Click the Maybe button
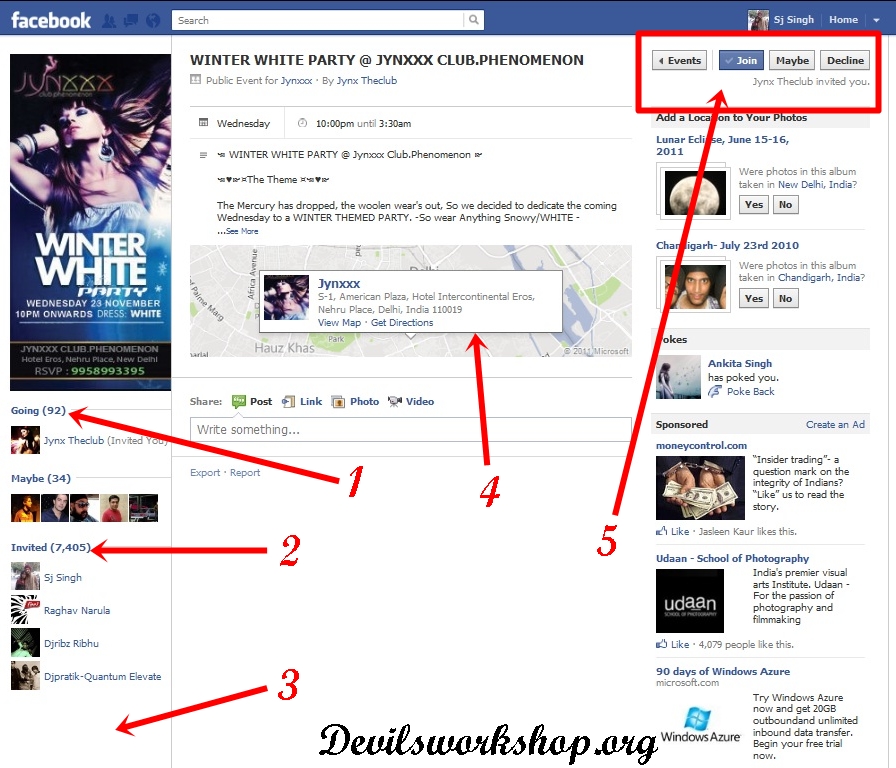The image size is (896, 768). 792,61
